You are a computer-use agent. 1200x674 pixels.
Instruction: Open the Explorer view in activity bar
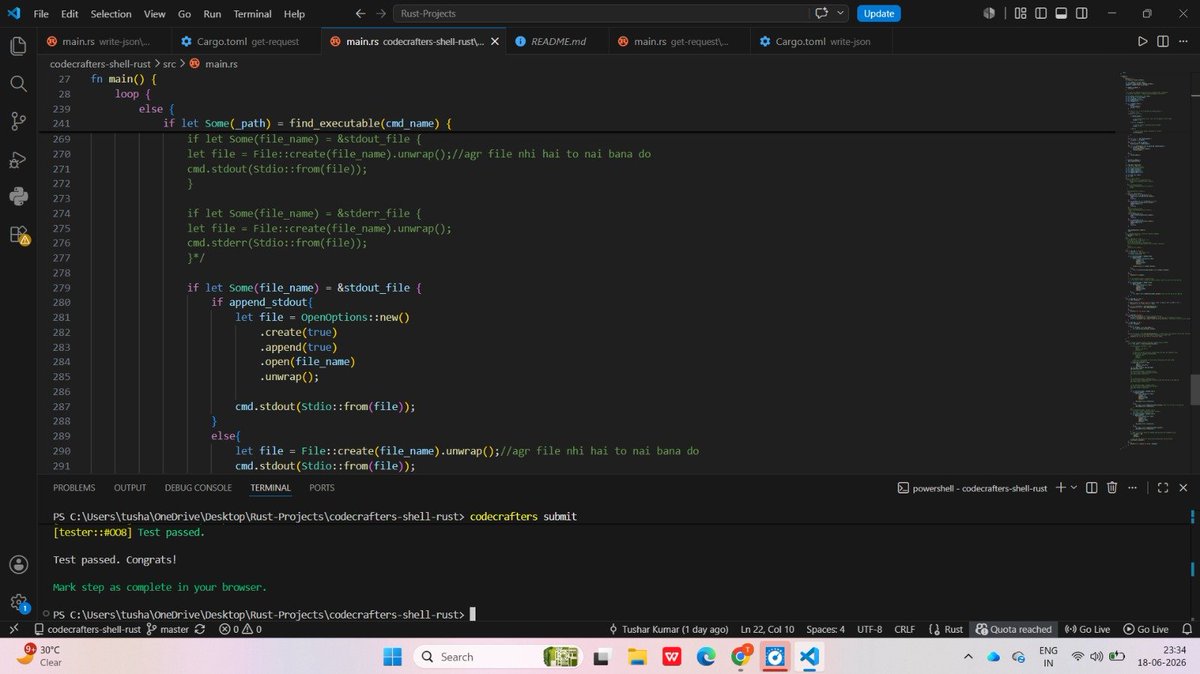tap(18, 46)
